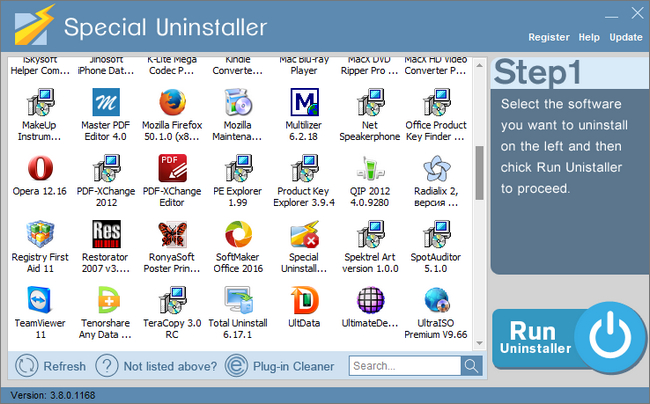This screenshot has width=650, height=404.
Task: Close the Special Uninstaller window
Action: (x=637, y=13)
